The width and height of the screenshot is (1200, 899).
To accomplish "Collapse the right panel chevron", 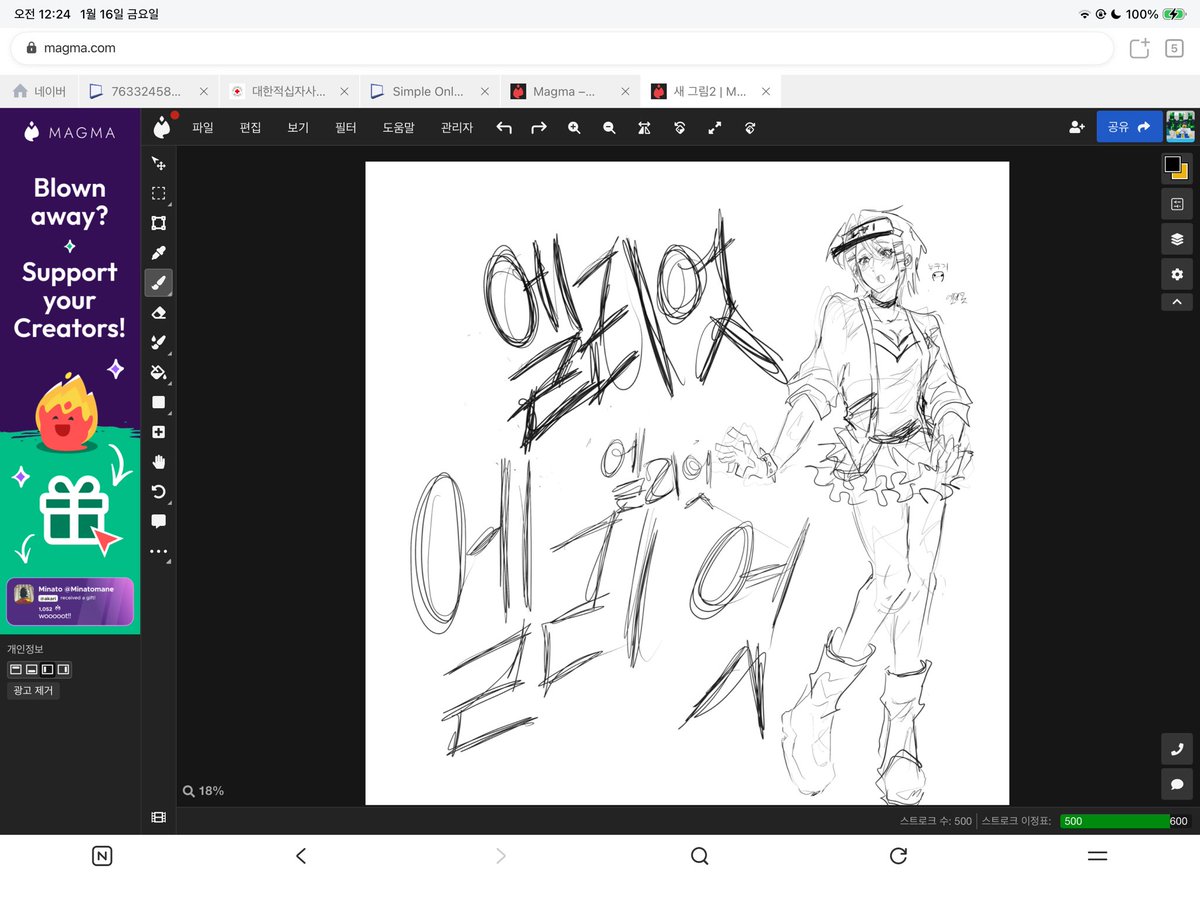I will click(x=1177, y=302).
